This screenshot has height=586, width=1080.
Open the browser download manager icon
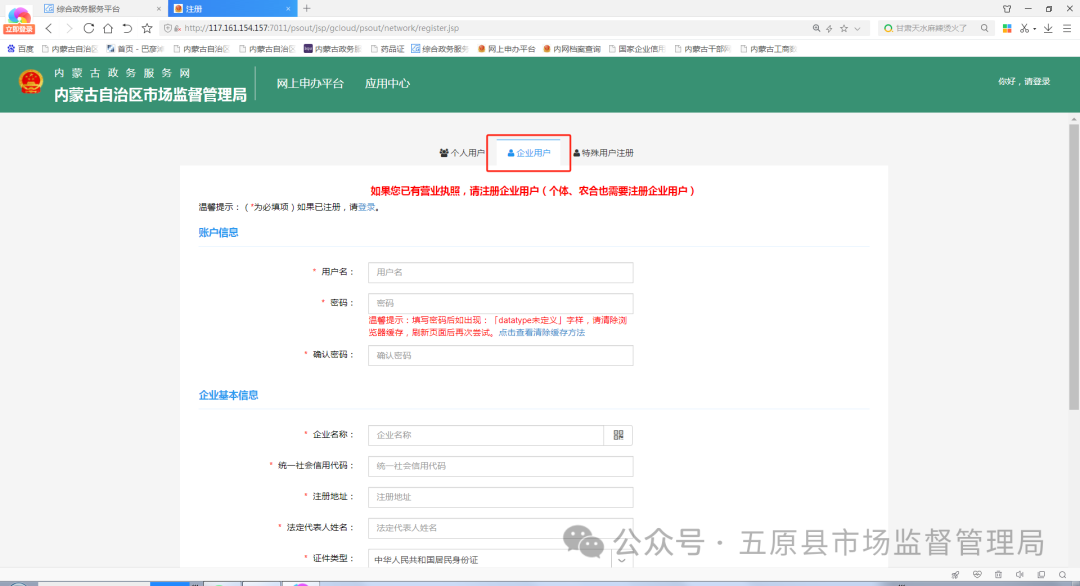(1048, 28)
